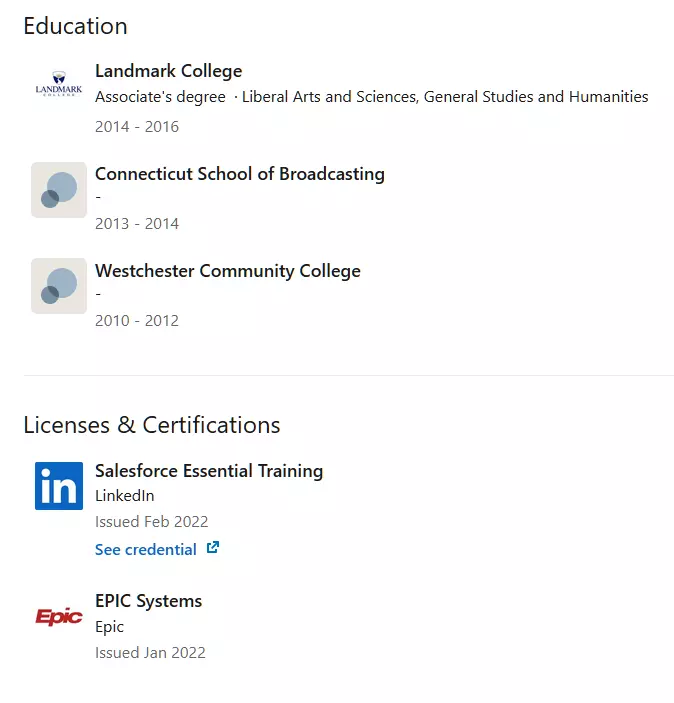Image resolution: width=674 pixels, height=703 pixels.
Task: Click the Connecticut School of Broadcasting placeholder logo
Action: tap(59, 190)
